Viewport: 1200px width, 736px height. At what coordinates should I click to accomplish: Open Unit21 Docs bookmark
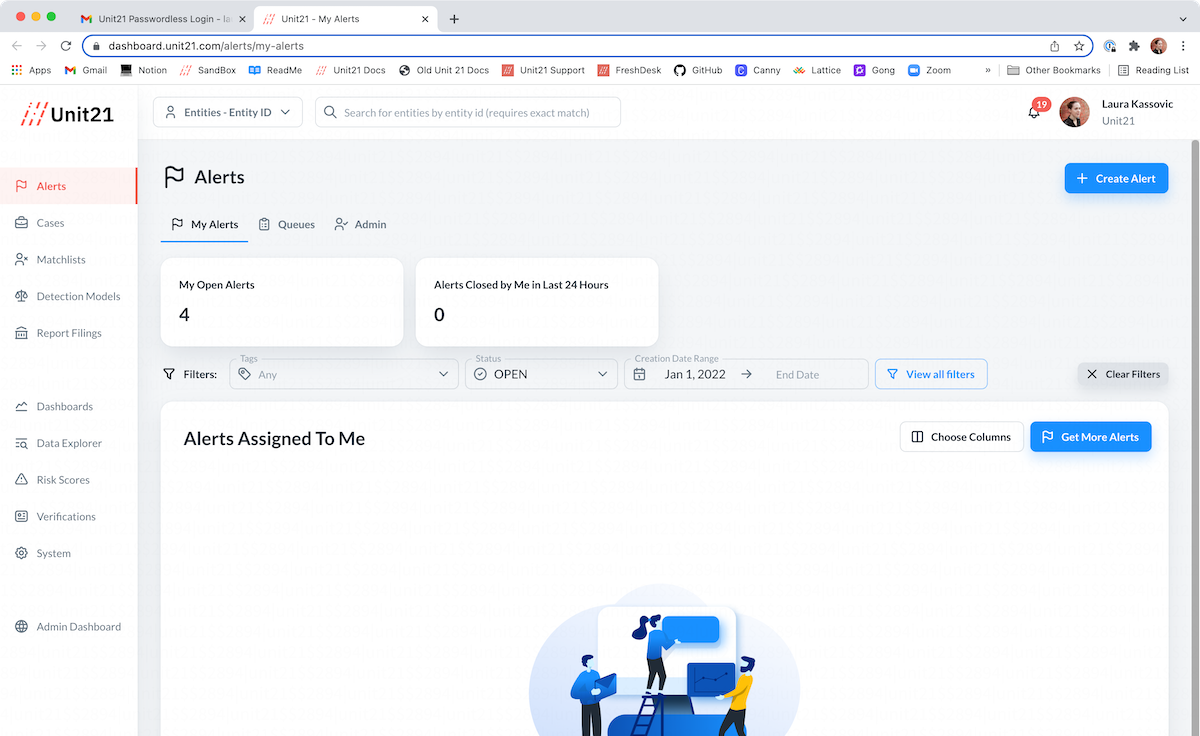pyautogui.click(x=351, y=70)
